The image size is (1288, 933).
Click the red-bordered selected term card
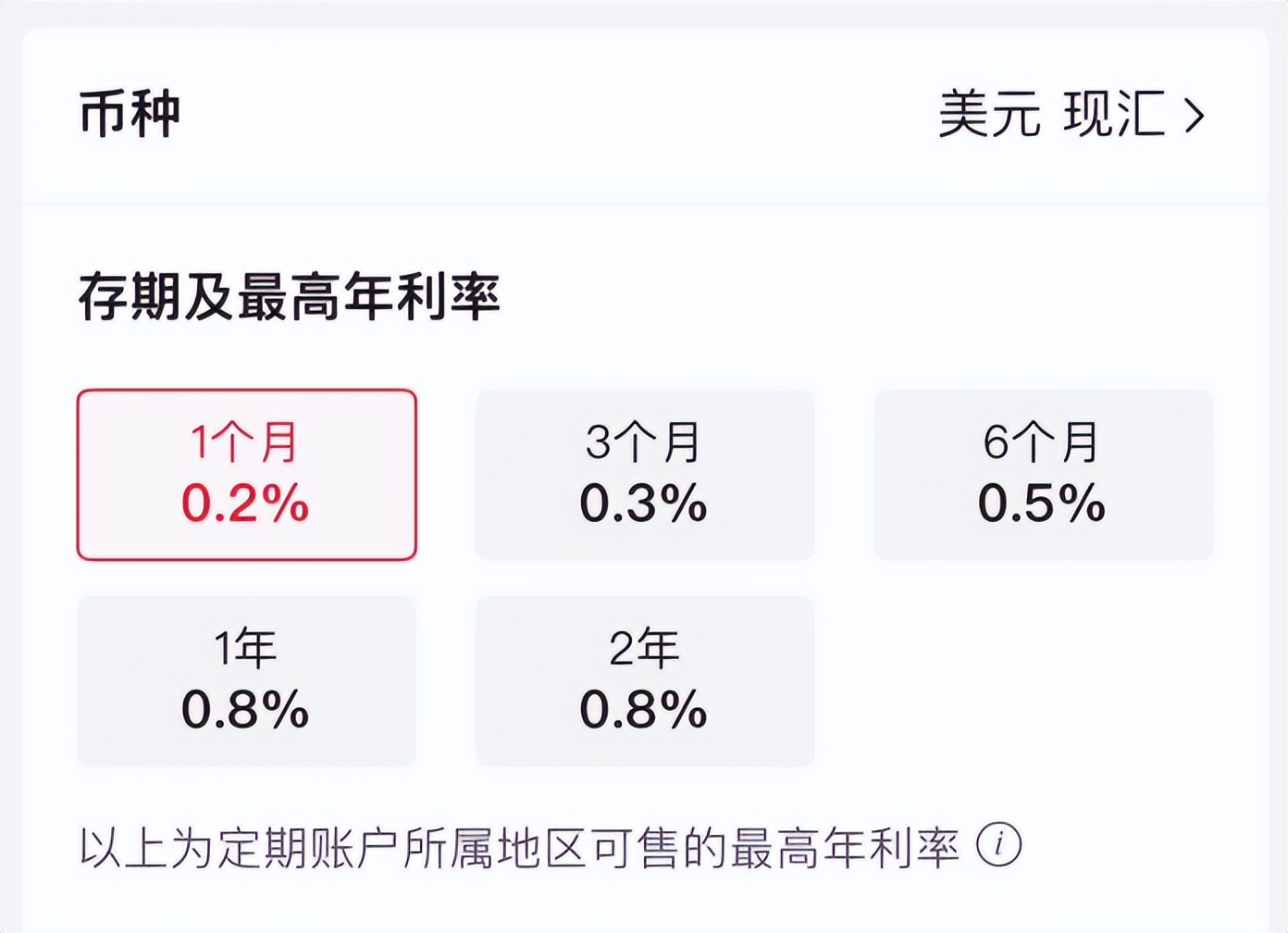(x=246, y=474)
